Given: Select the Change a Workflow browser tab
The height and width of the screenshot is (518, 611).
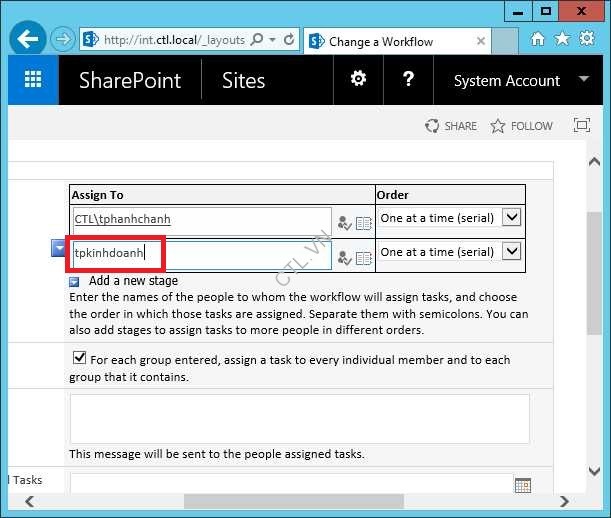Looking at the screenshot, I should click(x=380, y=41).
